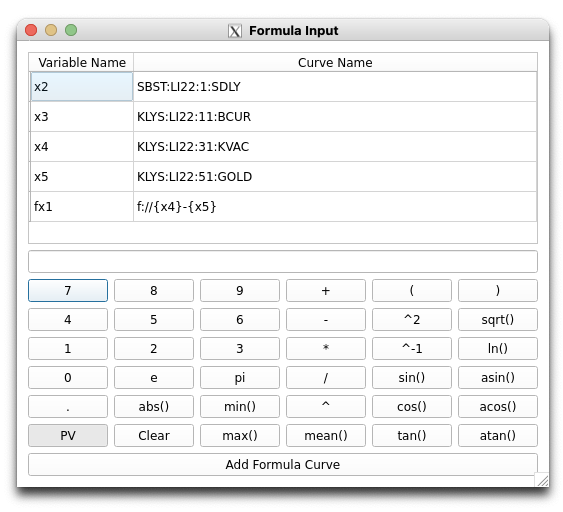
Task: Click the ^2 square button
Action: 412,320
